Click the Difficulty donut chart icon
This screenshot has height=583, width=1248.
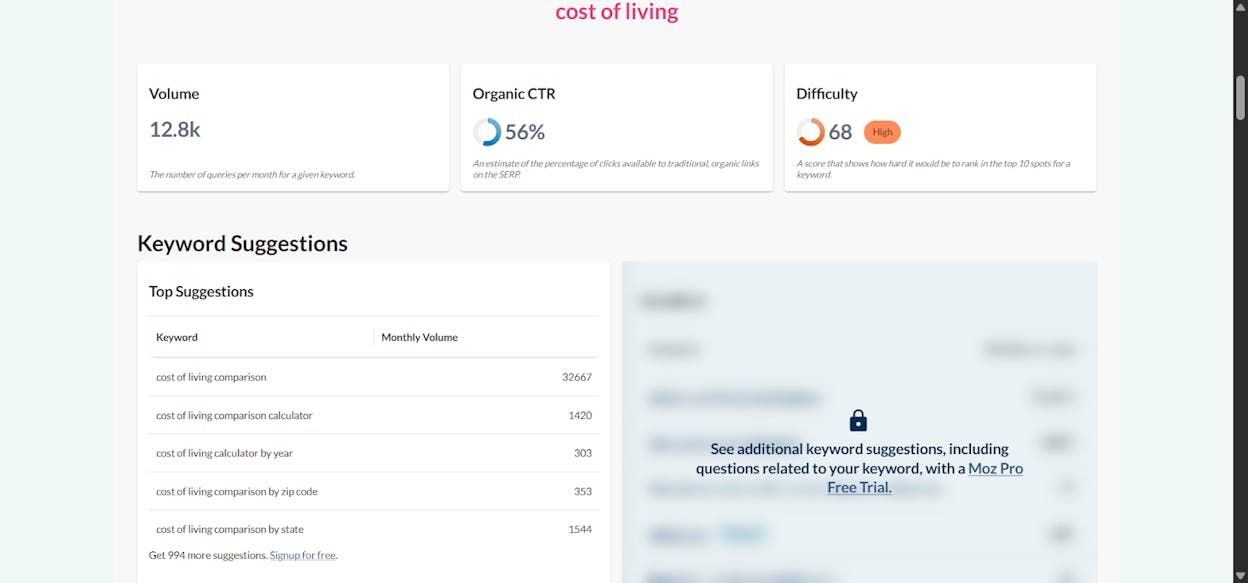(x=811, y=132)
